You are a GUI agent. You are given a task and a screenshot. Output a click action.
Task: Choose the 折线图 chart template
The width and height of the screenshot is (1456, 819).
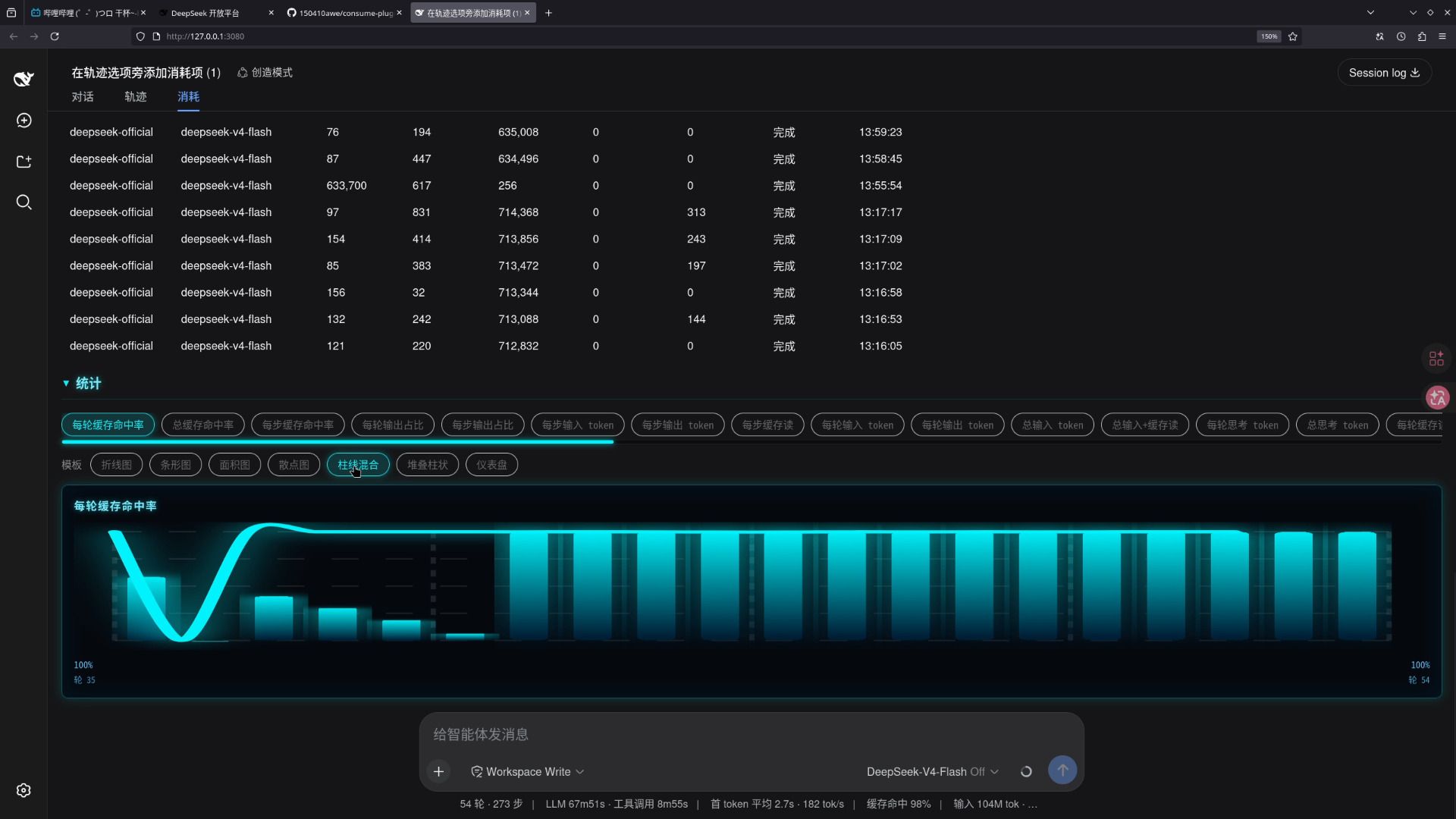[116, 465]
